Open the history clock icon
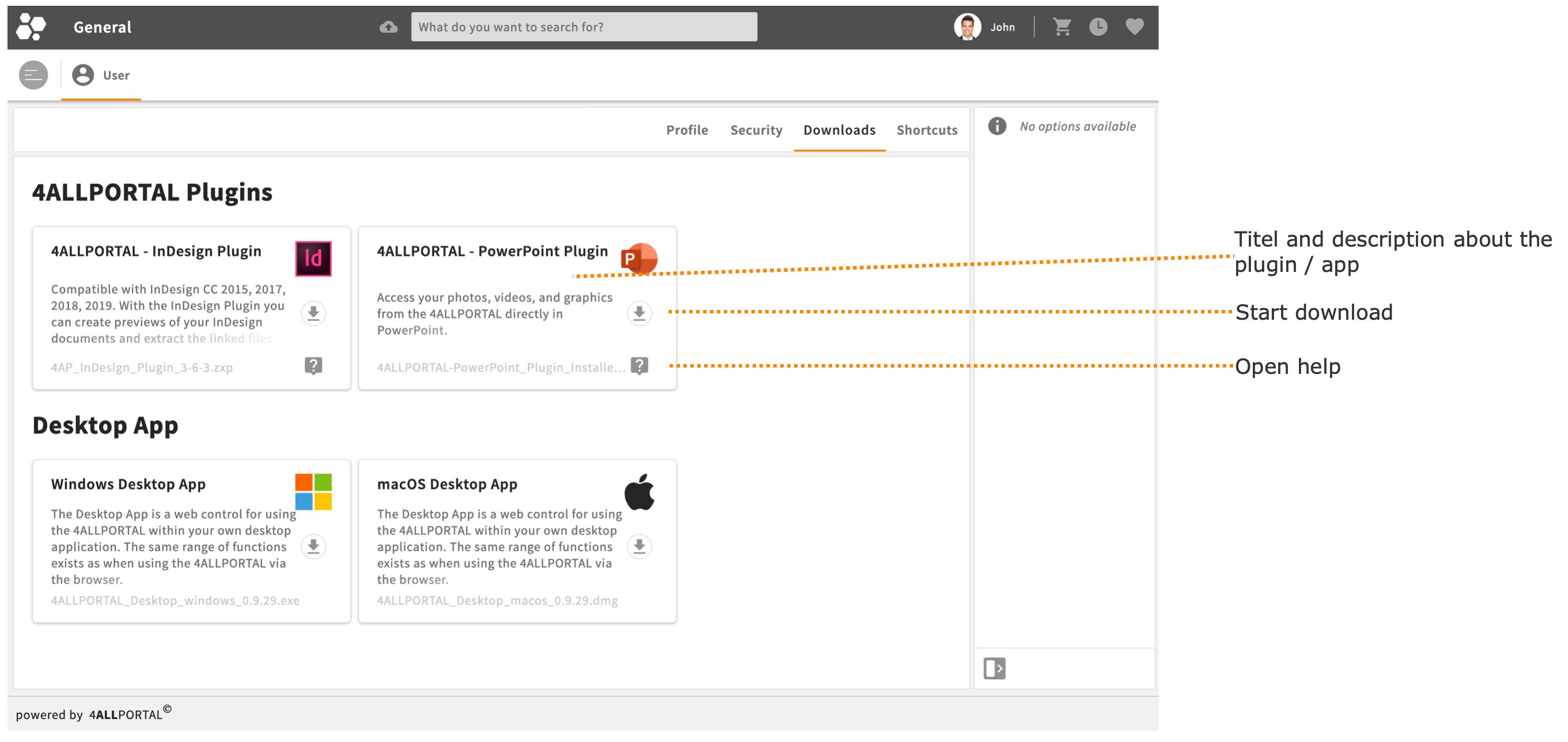 pyautogui.click(x=1098, y=26)
